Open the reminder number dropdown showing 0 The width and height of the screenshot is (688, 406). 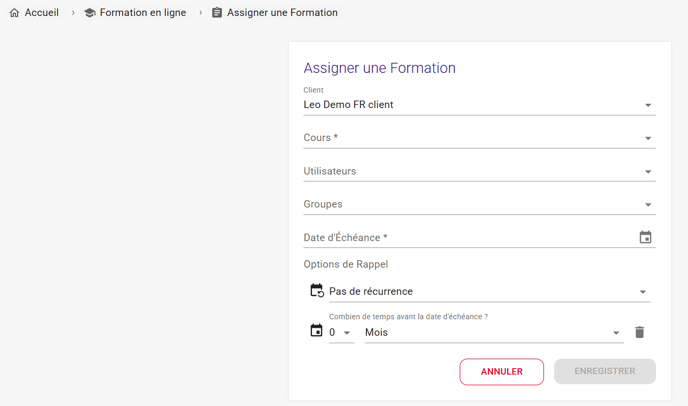(x=341, y=333)
